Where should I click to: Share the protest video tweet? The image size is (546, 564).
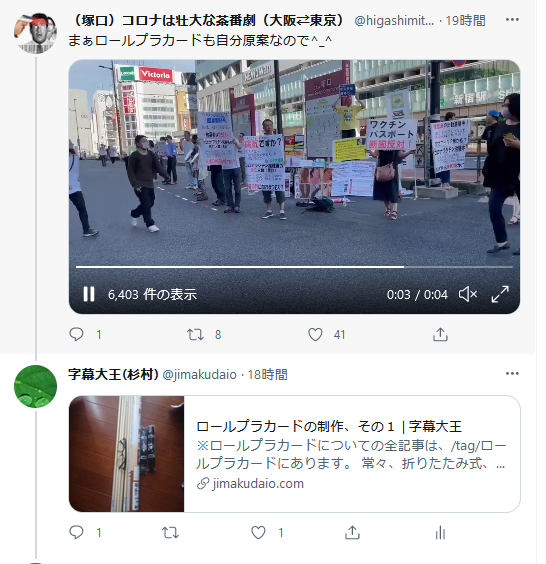440,335
